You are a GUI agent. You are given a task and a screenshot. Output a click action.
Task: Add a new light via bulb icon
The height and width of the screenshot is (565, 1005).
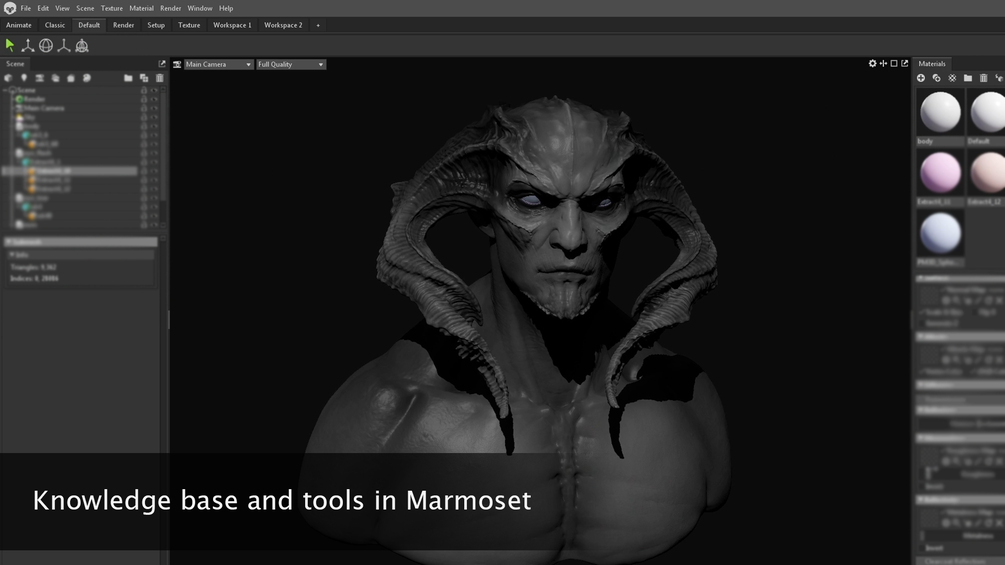coord(24,78)
